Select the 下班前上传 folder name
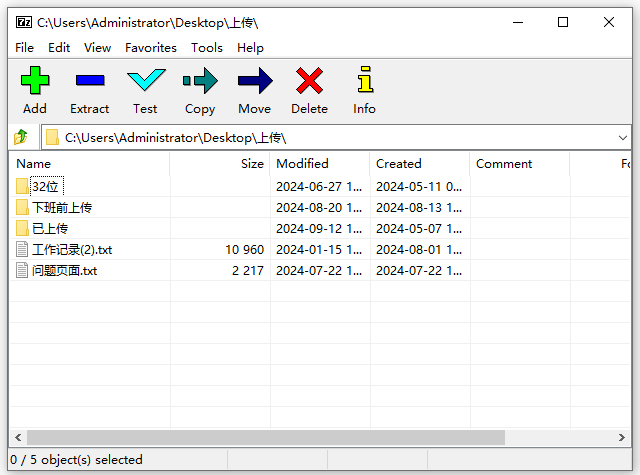Viewport: 640px width, 475px height. click(62, 208)
